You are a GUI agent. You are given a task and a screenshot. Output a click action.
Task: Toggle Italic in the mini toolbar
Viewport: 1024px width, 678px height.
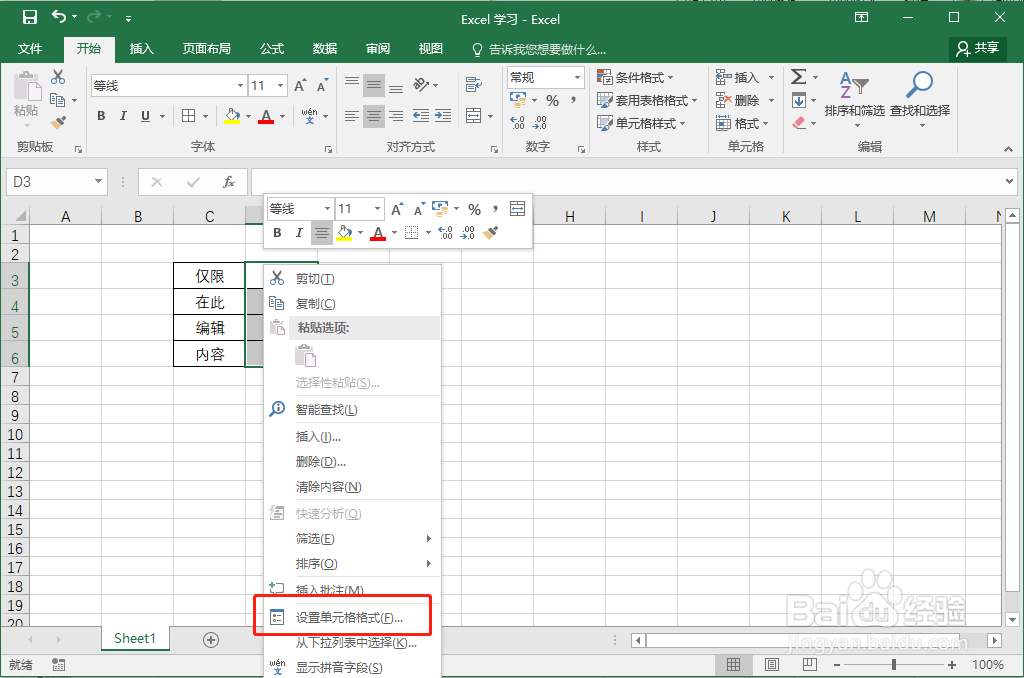coord(299,233)
